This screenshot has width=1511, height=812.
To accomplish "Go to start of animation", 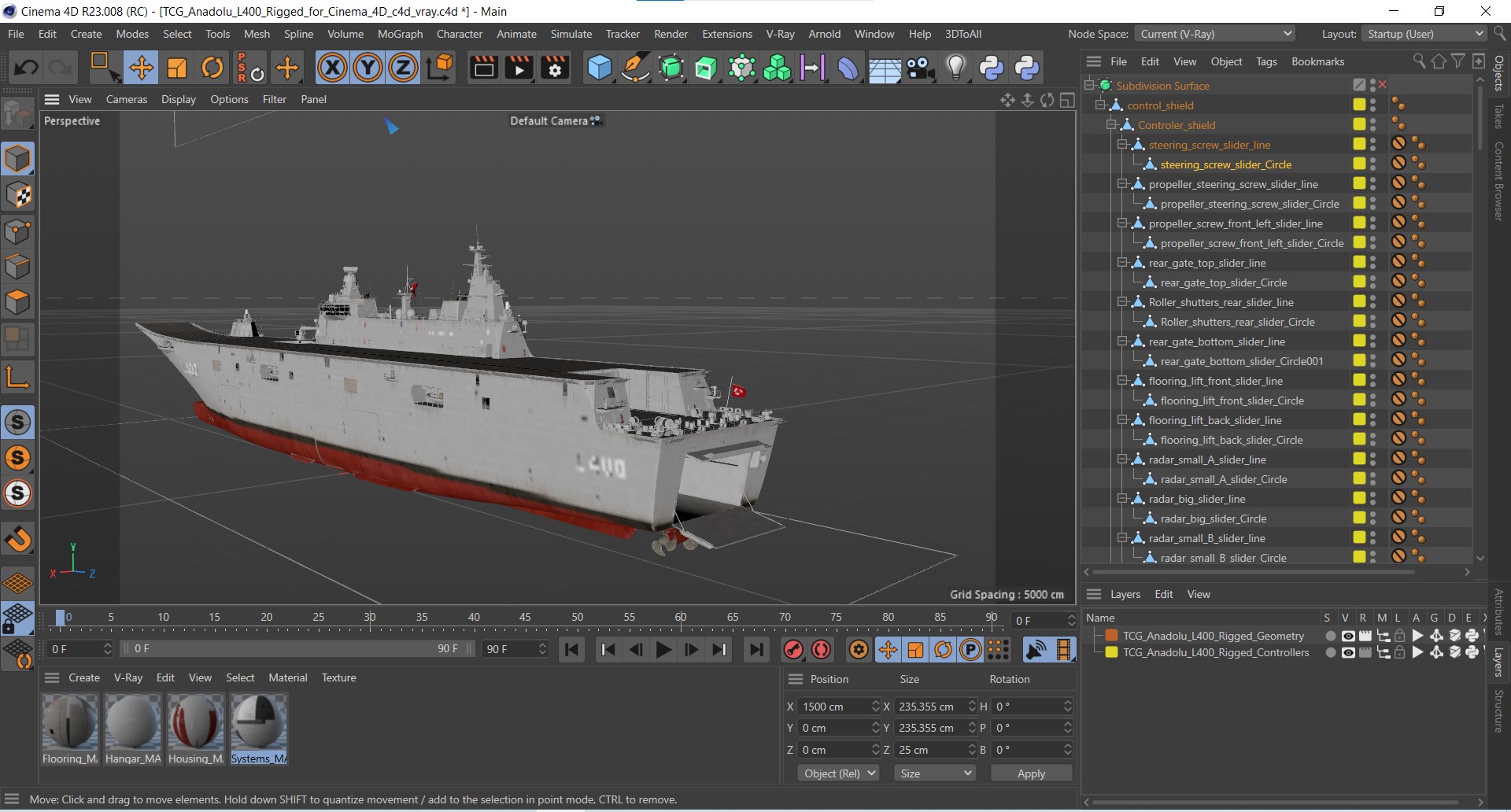I will [572, 649].
